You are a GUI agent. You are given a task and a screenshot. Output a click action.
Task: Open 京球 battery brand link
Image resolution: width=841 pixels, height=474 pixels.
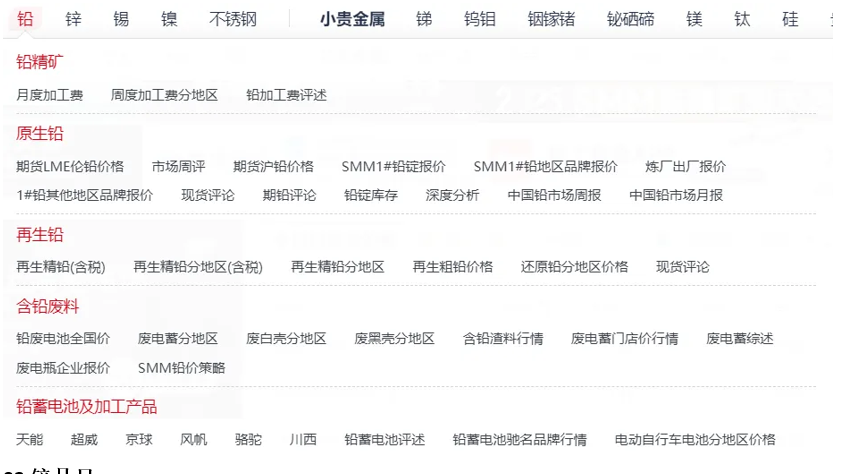pyautogui.click(x=139, y=440)
